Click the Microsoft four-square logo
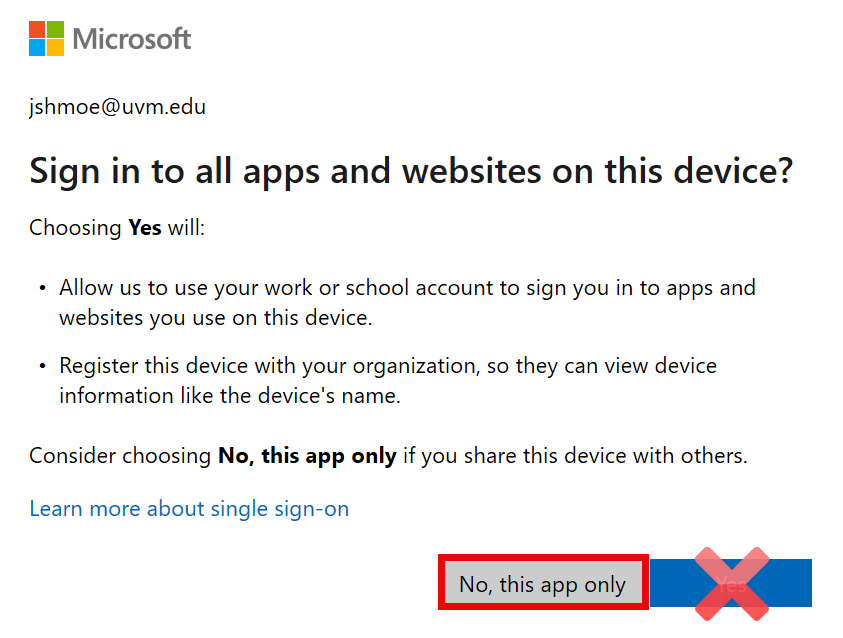 [46, 39]
